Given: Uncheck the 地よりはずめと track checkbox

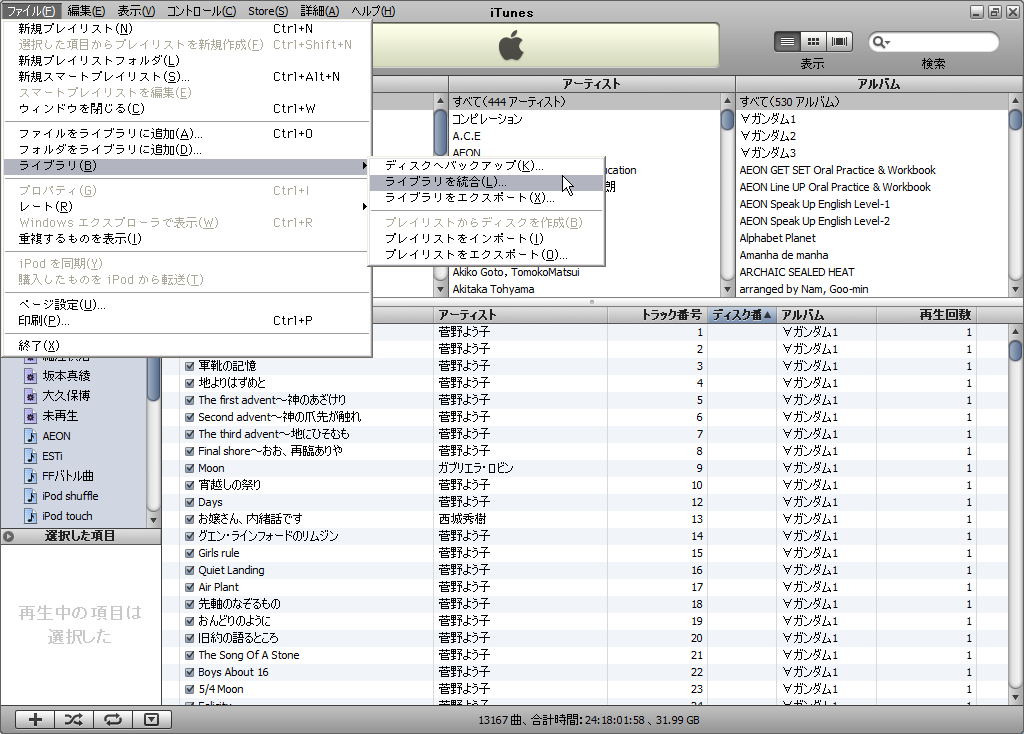Looking at the screenshot, I should click(x=189, y=383).
